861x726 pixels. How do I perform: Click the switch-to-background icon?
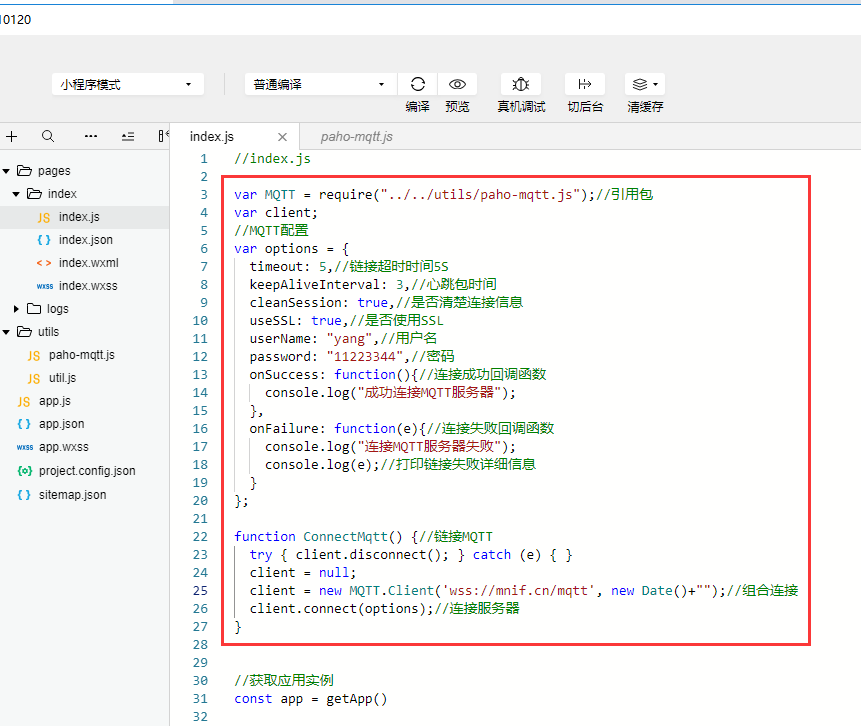pyautogui.click(x=585, y=84)
